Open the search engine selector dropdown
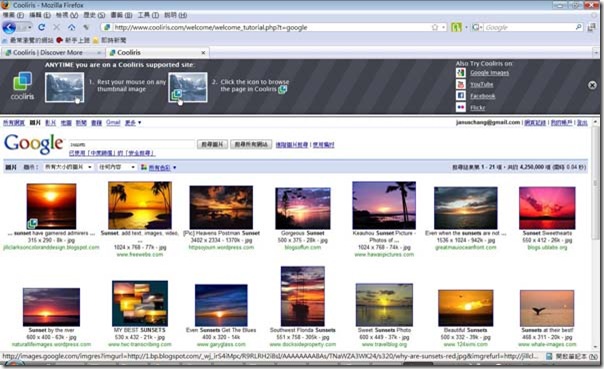 pyautogui.click(x=478, y=27)
